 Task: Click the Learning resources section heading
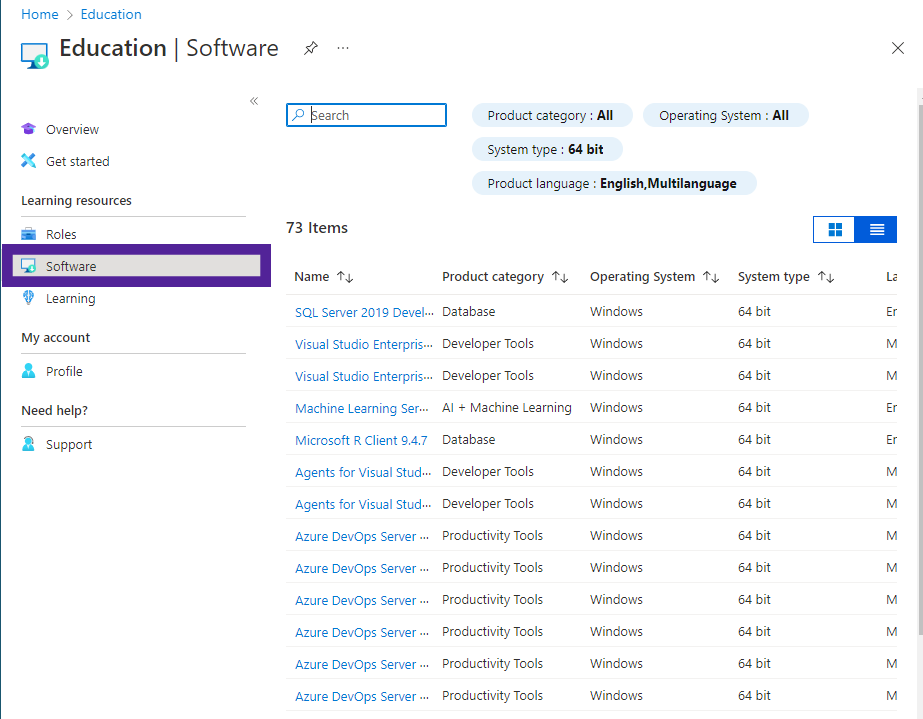77,201
